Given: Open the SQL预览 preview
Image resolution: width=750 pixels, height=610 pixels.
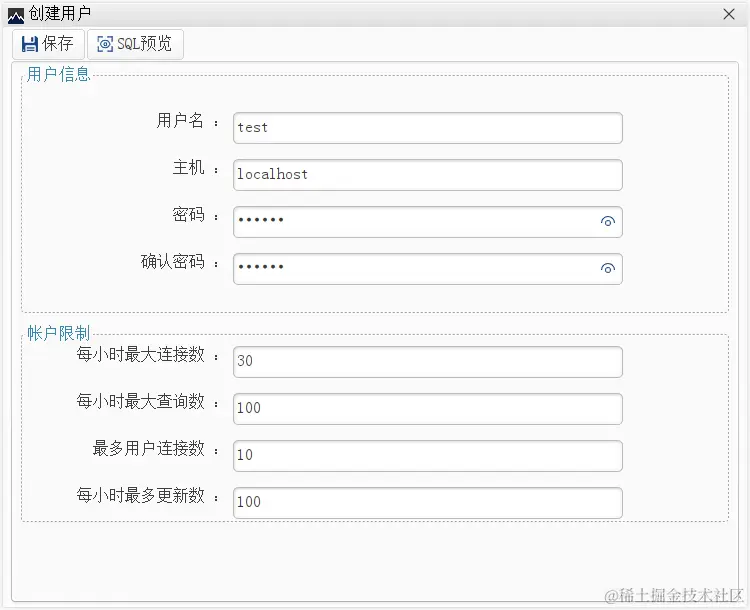Looking at the screenshot, I should [x=135, y=44].
